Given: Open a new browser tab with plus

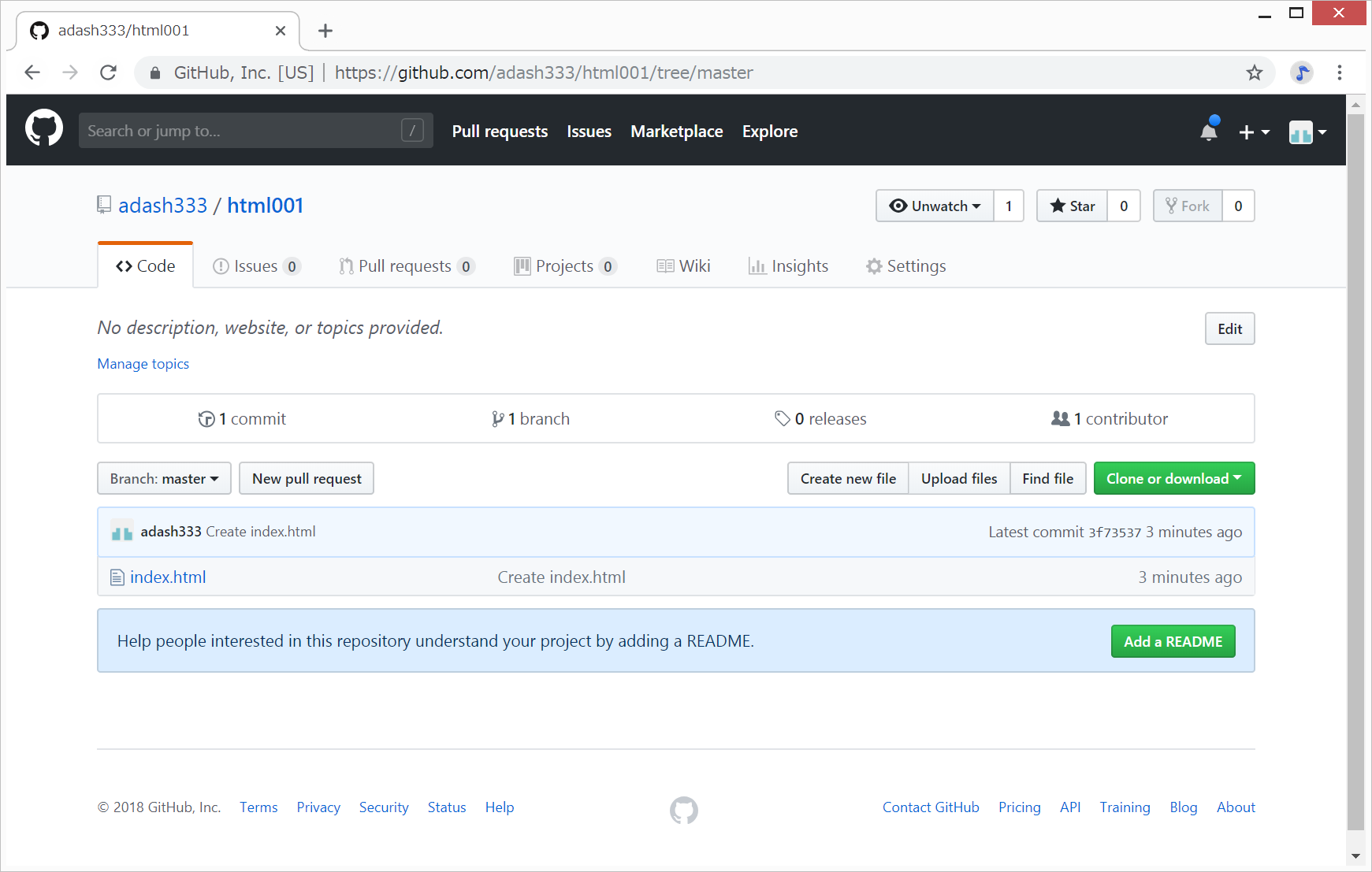Looking at the screenshot, I should click(325, 31).
